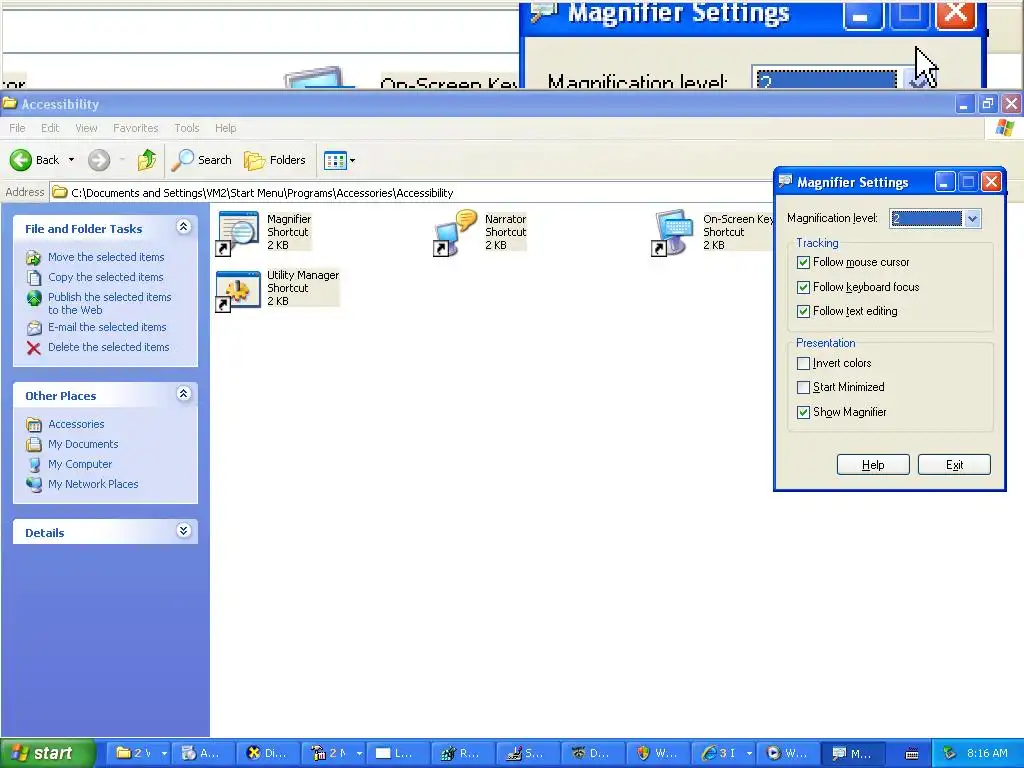Collapse the File and Folder Tasks panel

184,227
